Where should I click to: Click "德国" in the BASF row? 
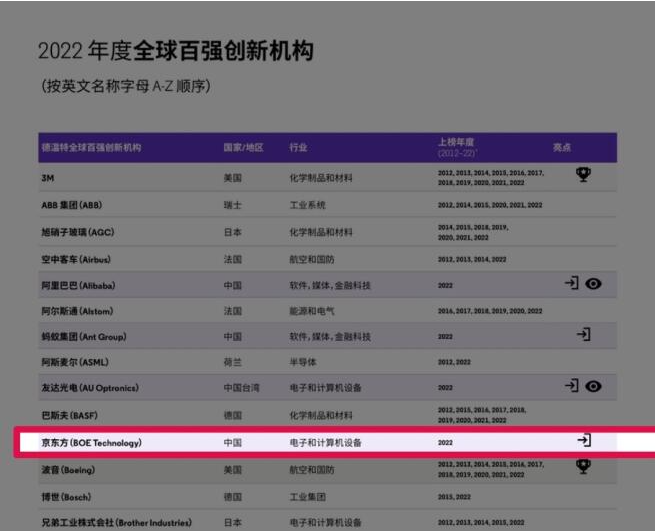tap(233, 416)
